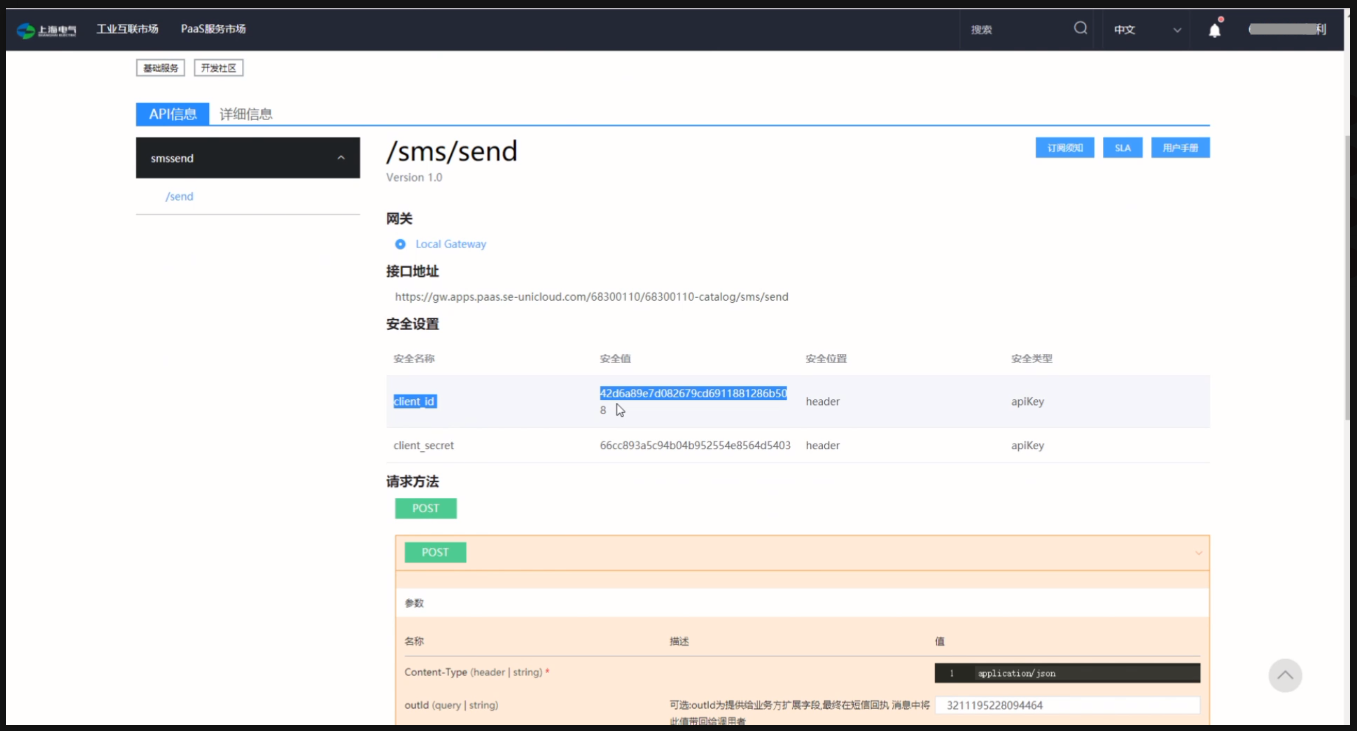
Task: Click the 基础服务 tag
Action: point(161,67)
